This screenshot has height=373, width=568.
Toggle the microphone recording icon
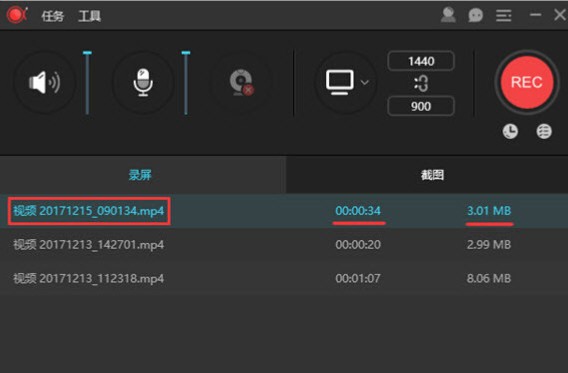[143, 83]
